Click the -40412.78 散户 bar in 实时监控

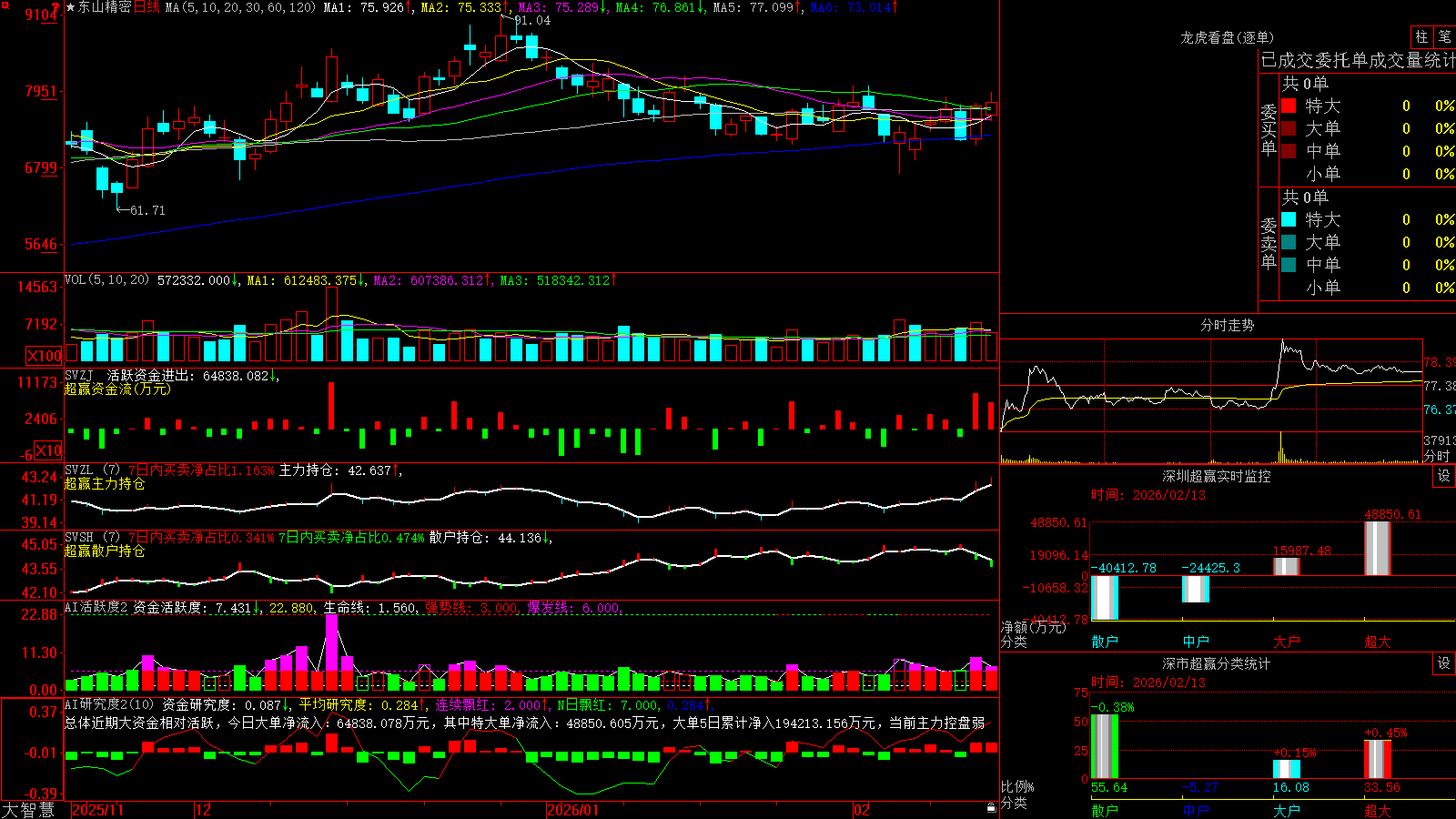pos(1105,598)
